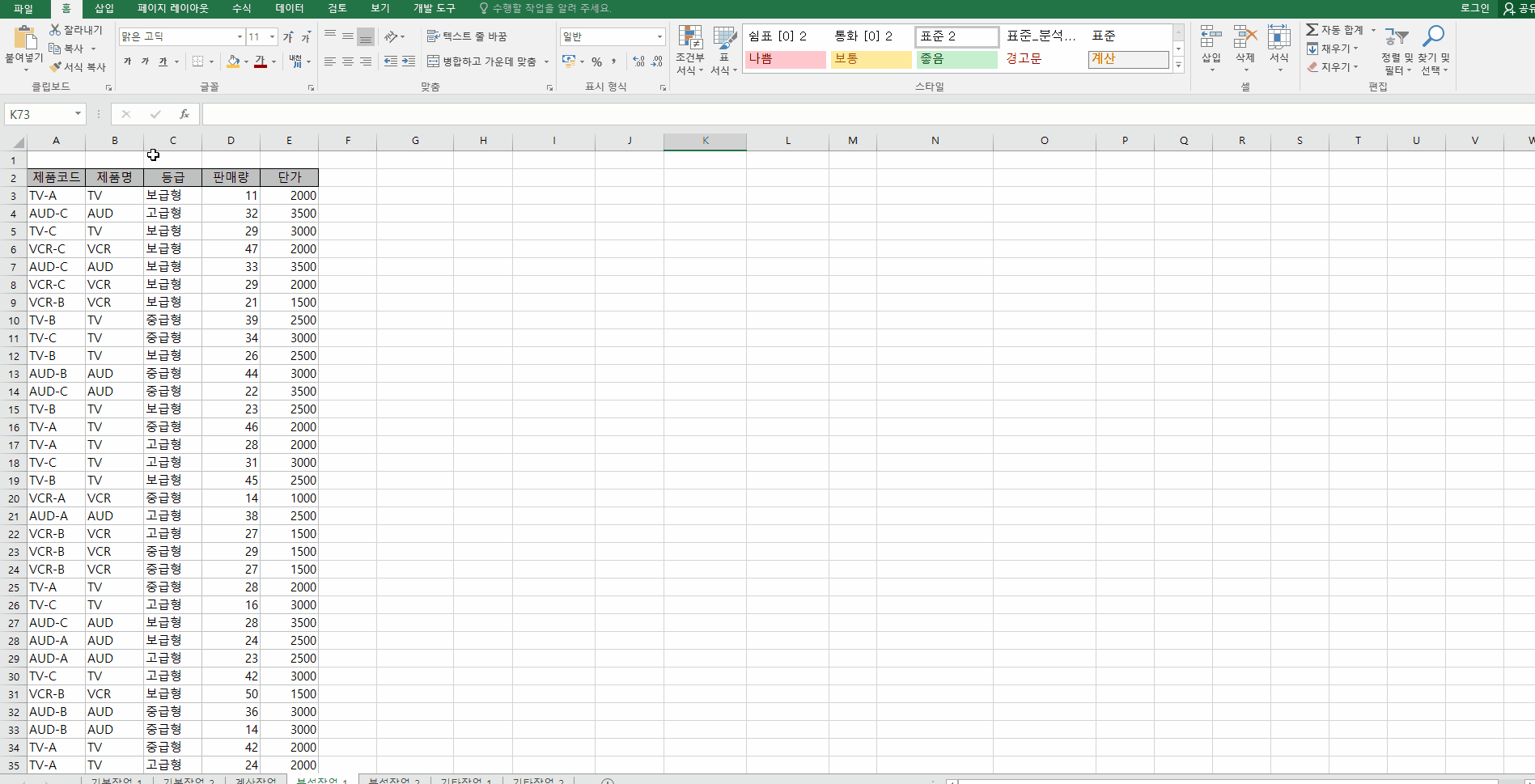Switch to the 페이지 레이아웃 ribbon tab

point(173,8)
